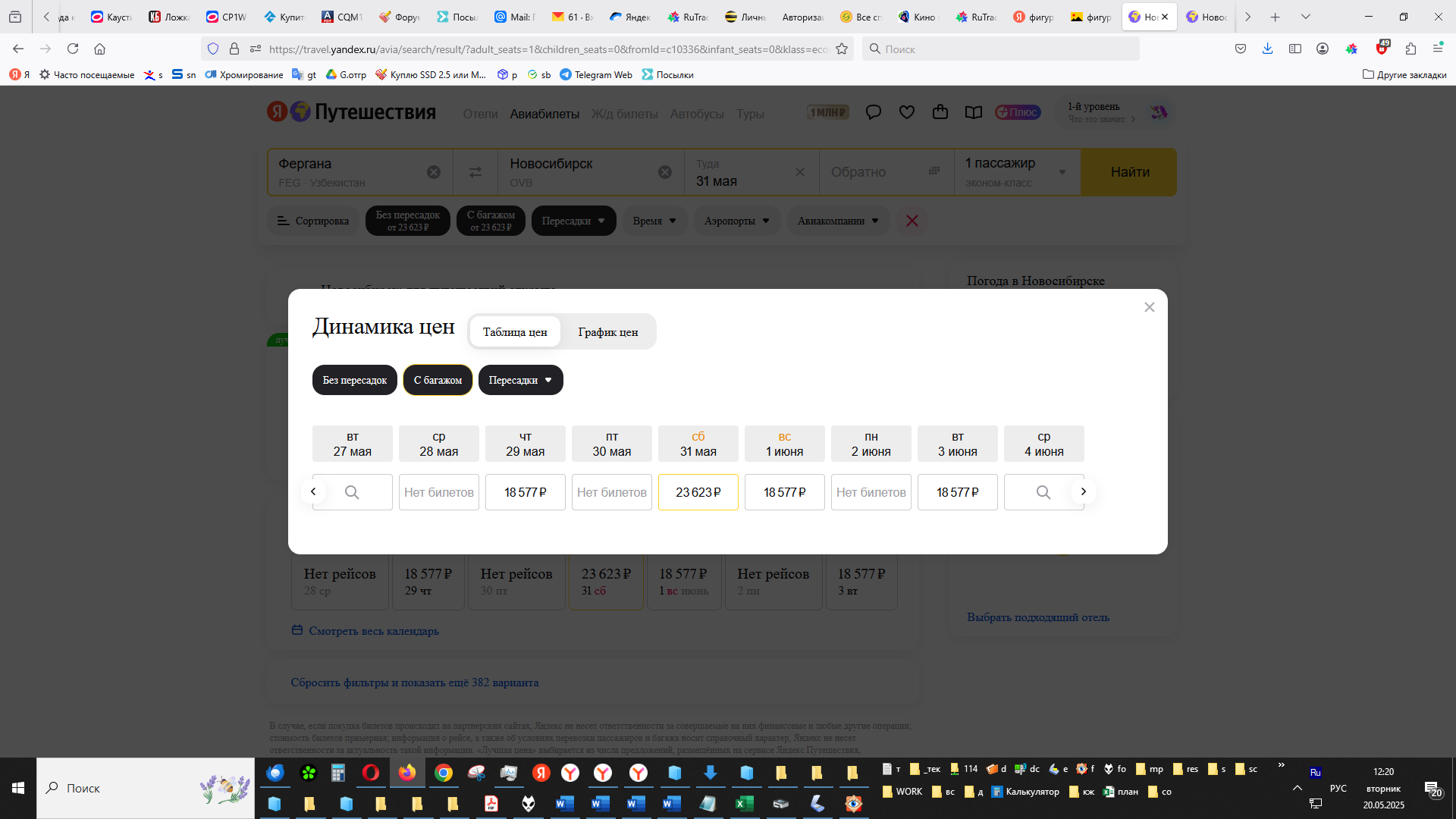Toggle the С багажом filter in dialog
Screen dimensions: 1456x819
tap(438, 380)
